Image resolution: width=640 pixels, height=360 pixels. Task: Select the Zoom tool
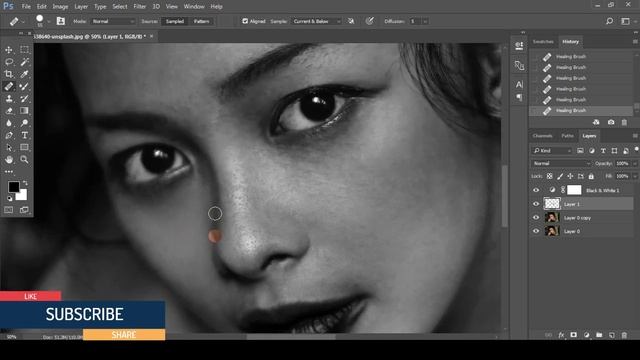(x=24, y=160)
